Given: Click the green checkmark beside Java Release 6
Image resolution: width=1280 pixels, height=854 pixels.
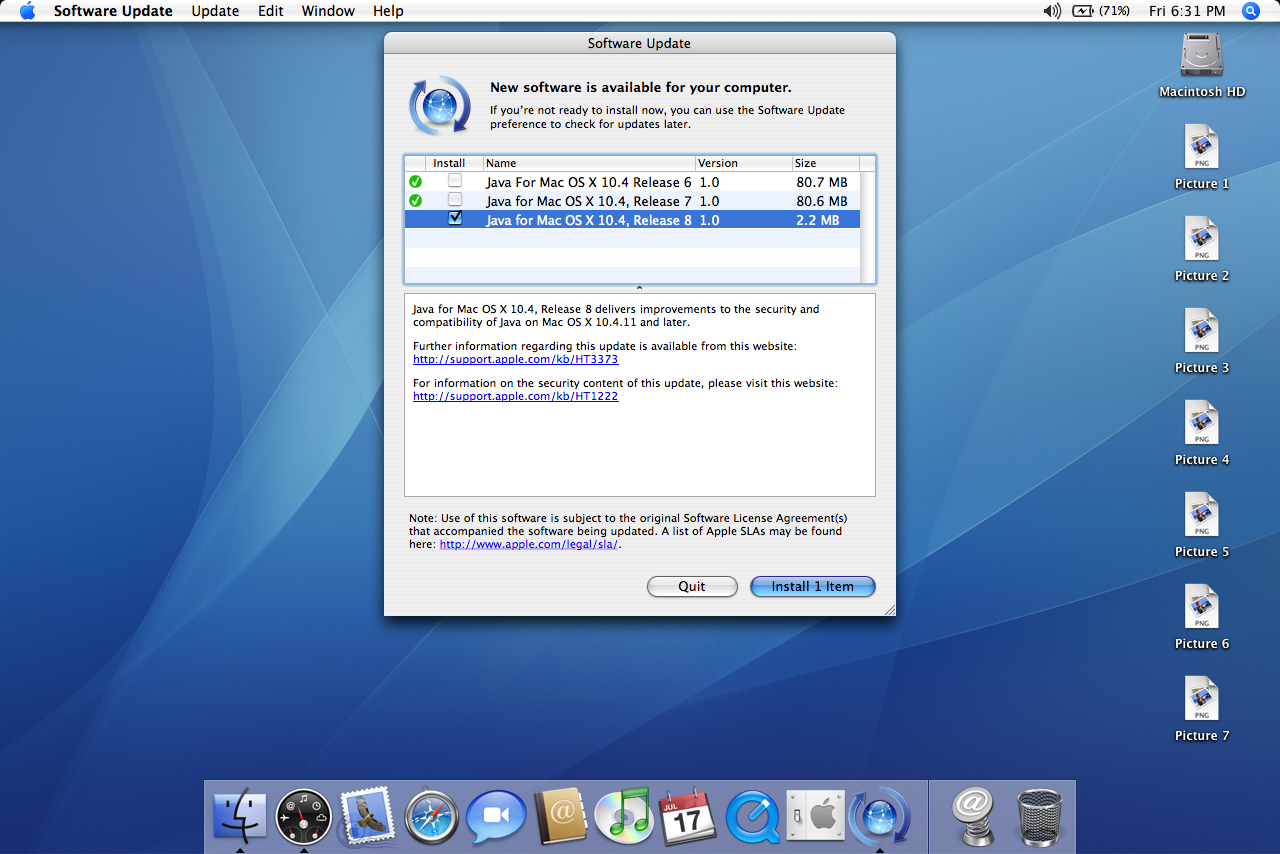Looking at the screenshot, I should point(415,182).
